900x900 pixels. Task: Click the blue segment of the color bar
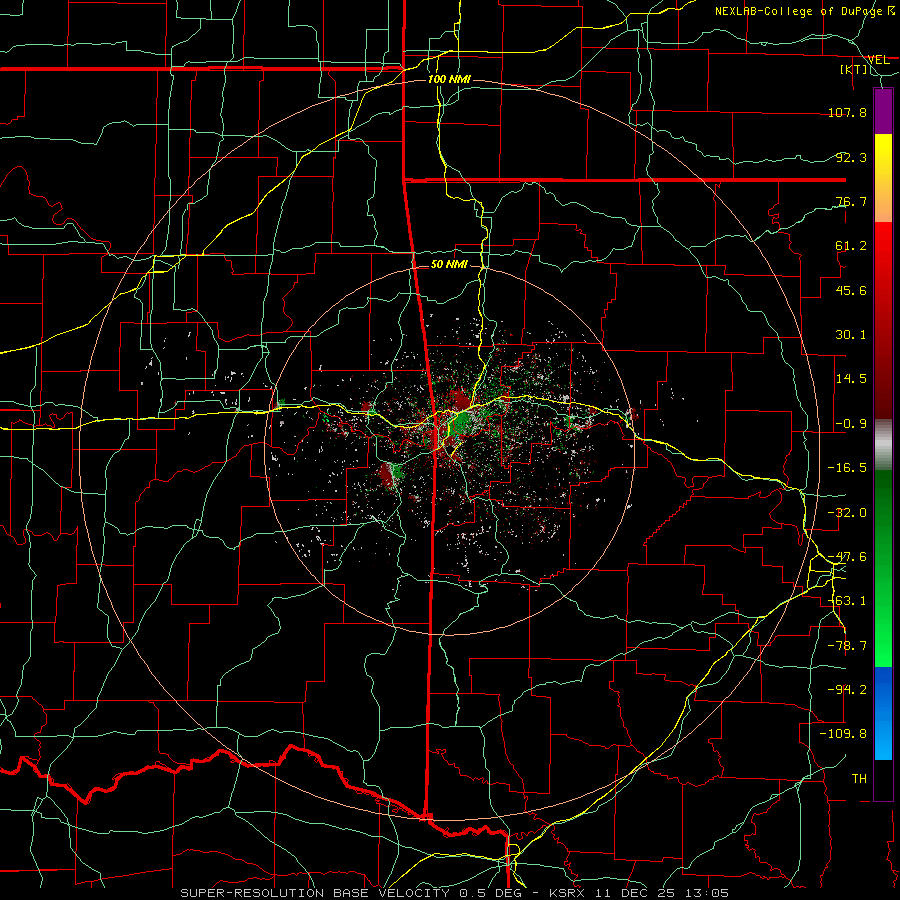click(x=883, y=713)
